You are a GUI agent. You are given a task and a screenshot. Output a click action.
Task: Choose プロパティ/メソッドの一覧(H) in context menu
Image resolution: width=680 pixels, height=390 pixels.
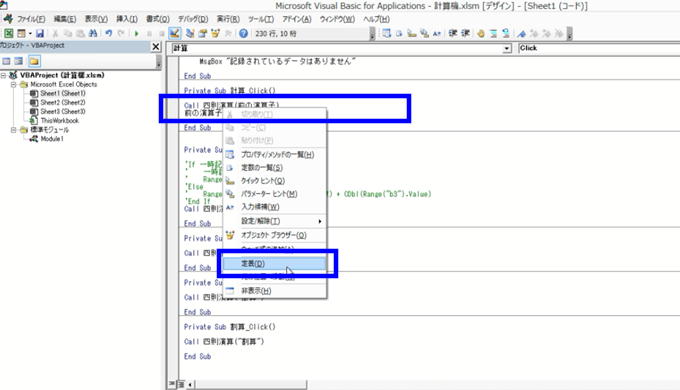pos(275,154)
